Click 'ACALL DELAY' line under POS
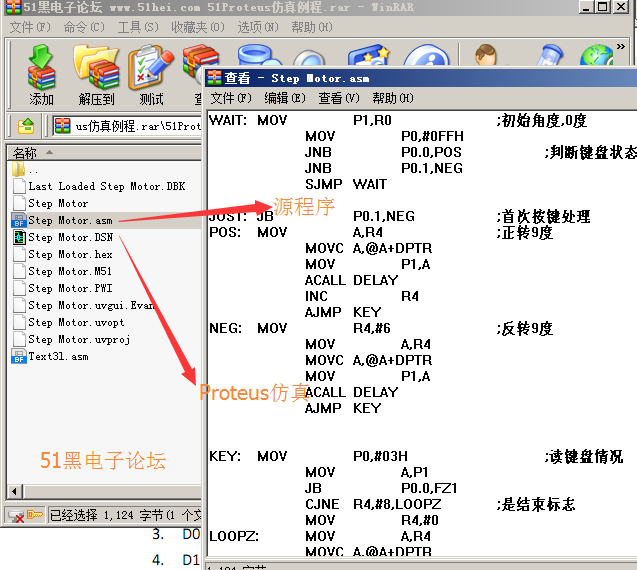 coord(351,280)
